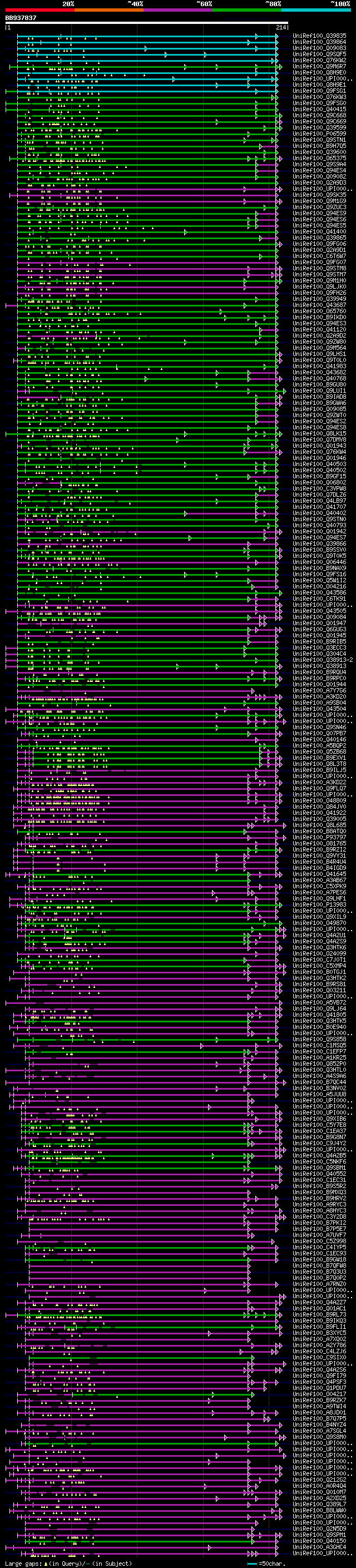Open hit UniRef100_Q43586
This screenshot has width=356, height=1568.
pyautogui.click(x=319, y=593)
